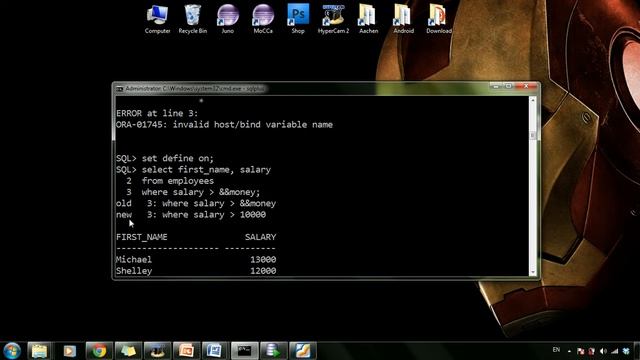
Task: Select the Juno Eclipse shortcut
Action: (228, 19)
